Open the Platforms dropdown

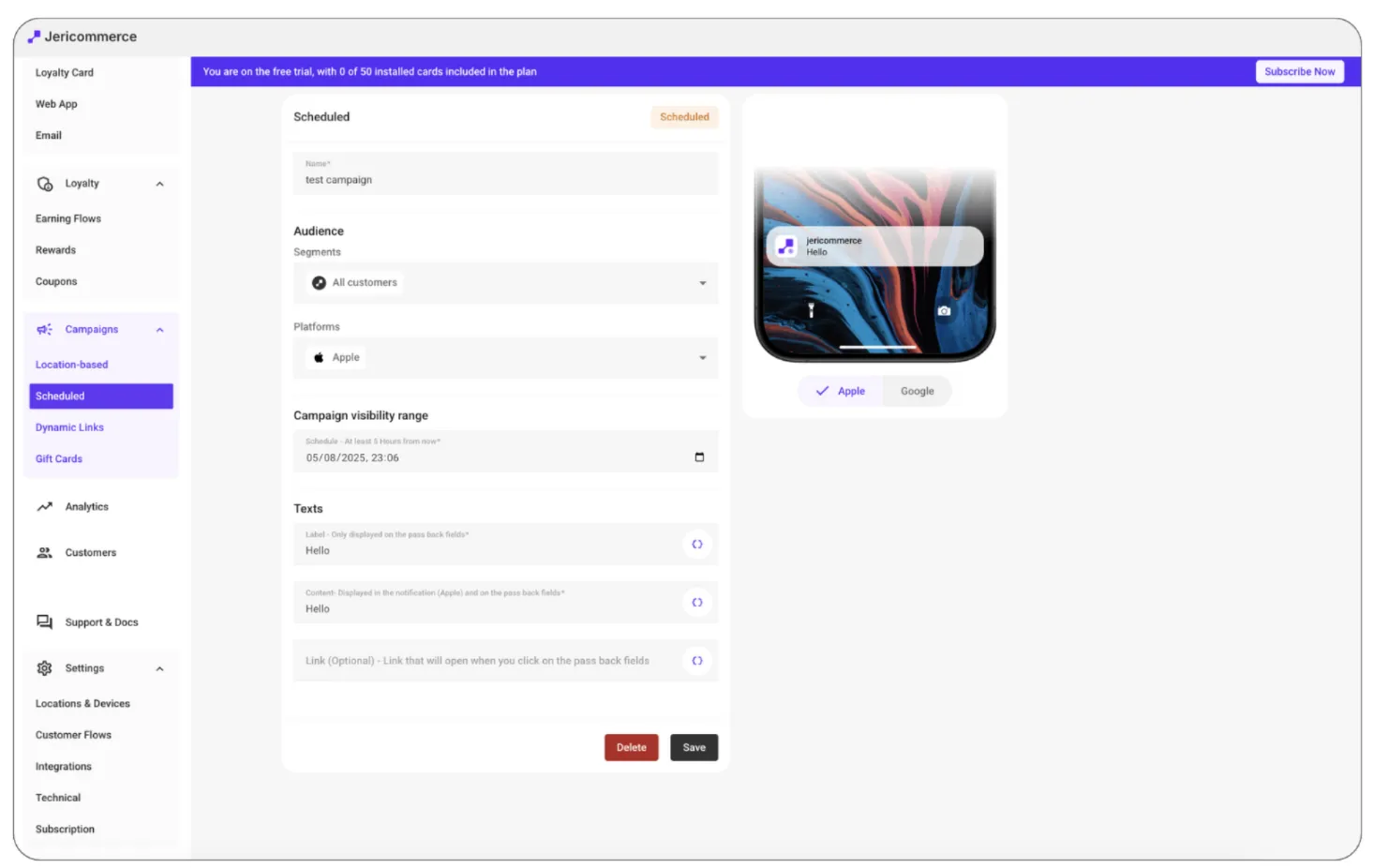pyautogui.click(x=702, y=358)
